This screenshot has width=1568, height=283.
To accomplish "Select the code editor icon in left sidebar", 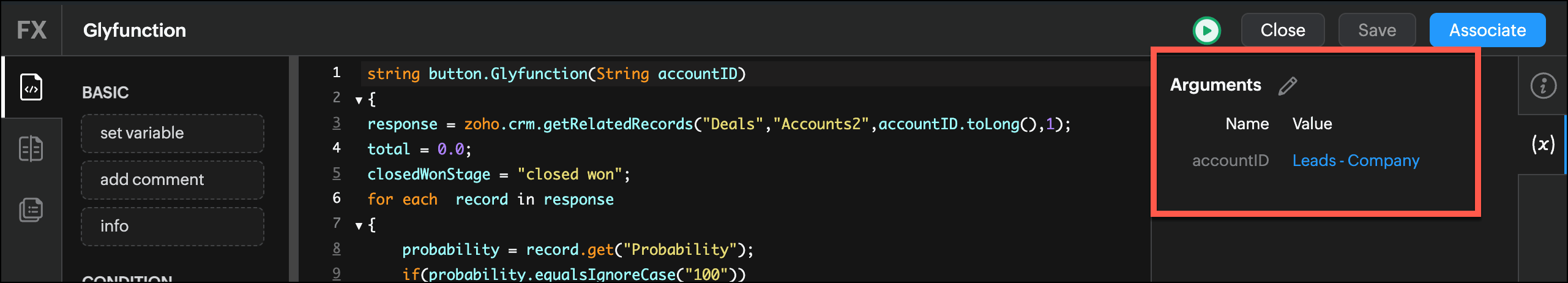I will 31,87.
